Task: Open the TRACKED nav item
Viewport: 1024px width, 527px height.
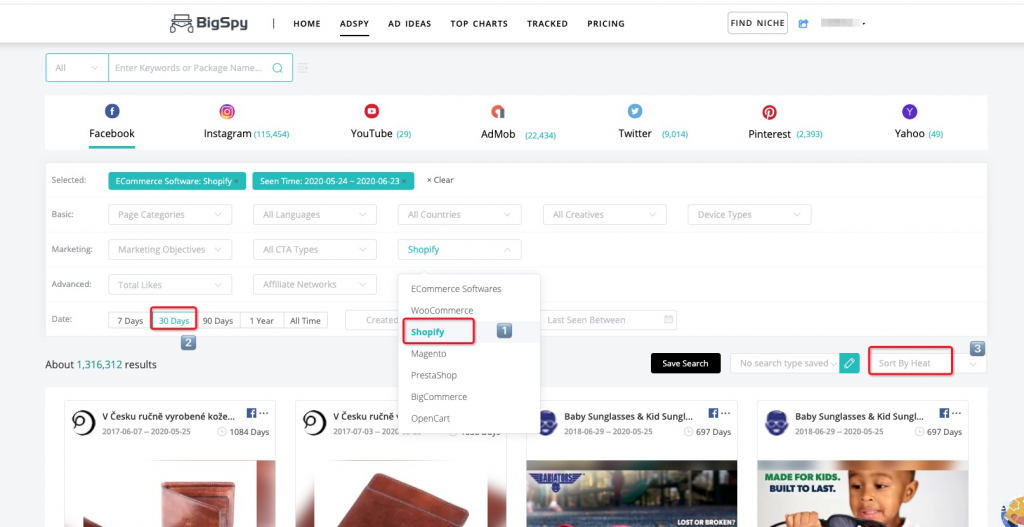Action: pyautogui.click(x=547, y=24)
